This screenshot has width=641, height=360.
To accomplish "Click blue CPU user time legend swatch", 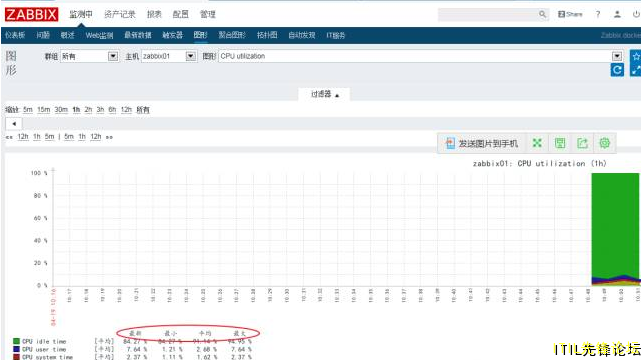I will 16,349.
